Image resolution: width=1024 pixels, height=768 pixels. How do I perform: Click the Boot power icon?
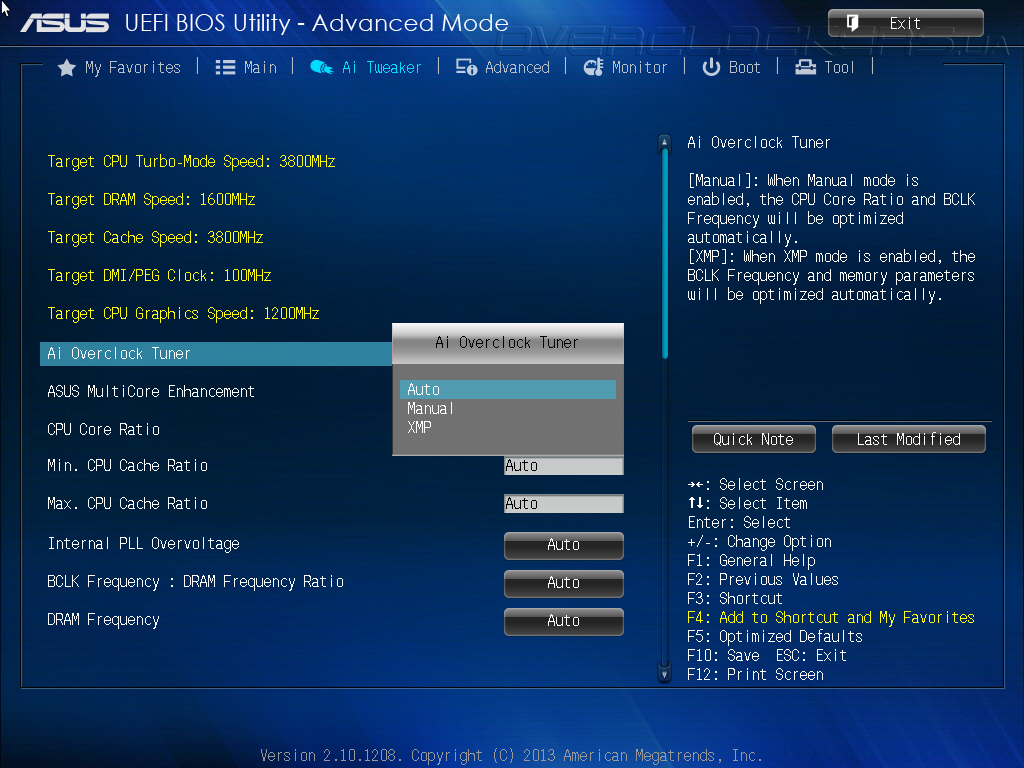coord(711,67)
